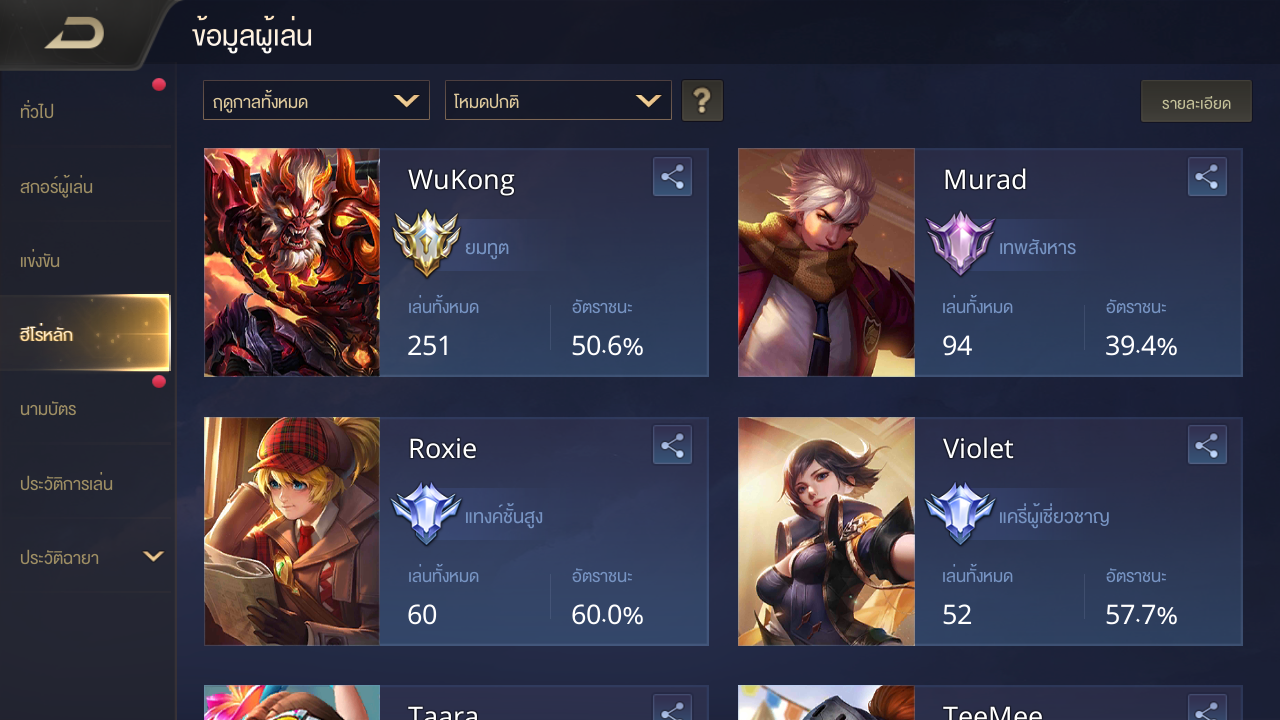Click WuKong's gold rank badge

[x=426, y=243]
